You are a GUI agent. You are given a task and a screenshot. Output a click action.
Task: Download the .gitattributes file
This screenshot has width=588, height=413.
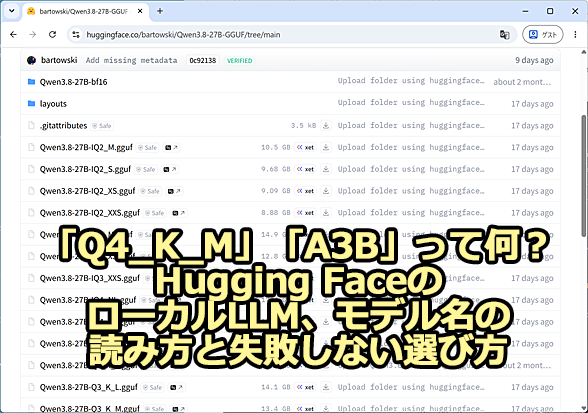[x=326, y=125]
